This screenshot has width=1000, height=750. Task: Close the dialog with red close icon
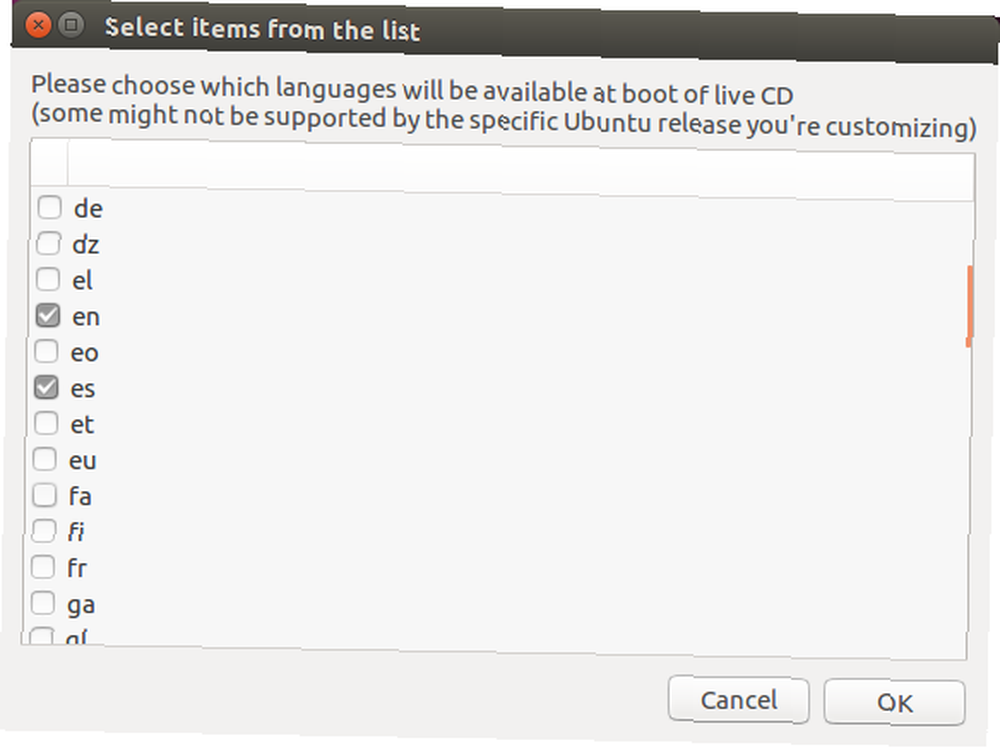[x=38, y=25]
